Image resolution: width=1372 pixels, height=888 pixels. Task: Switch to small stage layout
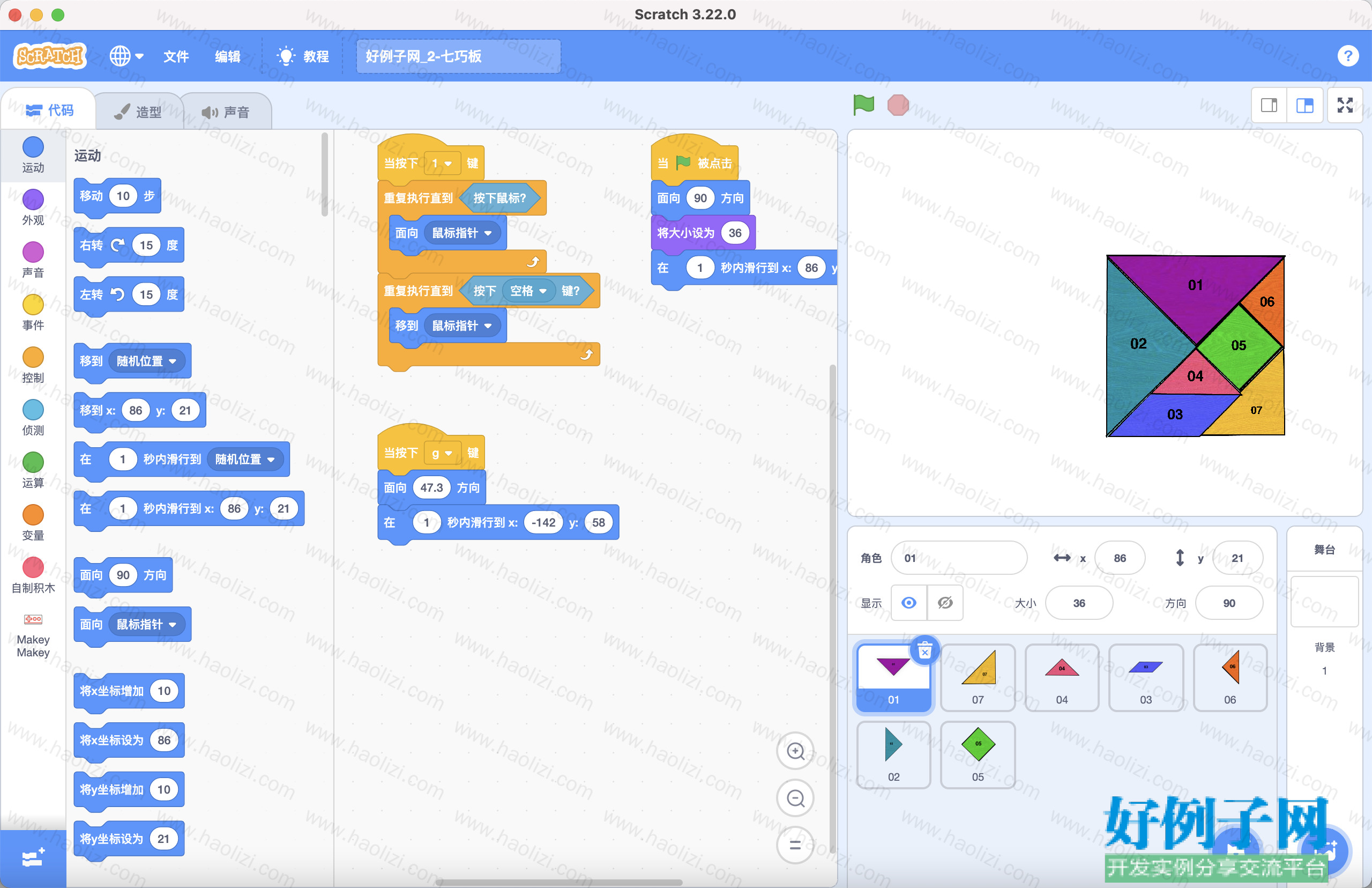click(x=1269, y=105)
